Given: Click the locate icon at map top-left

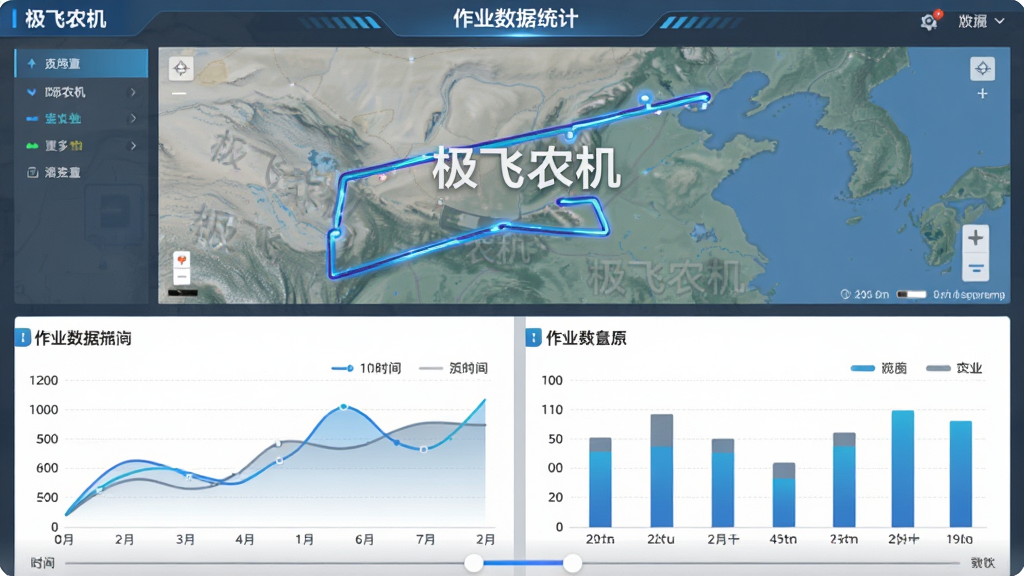Looking at the screenshot, I should tap(181, 68).
